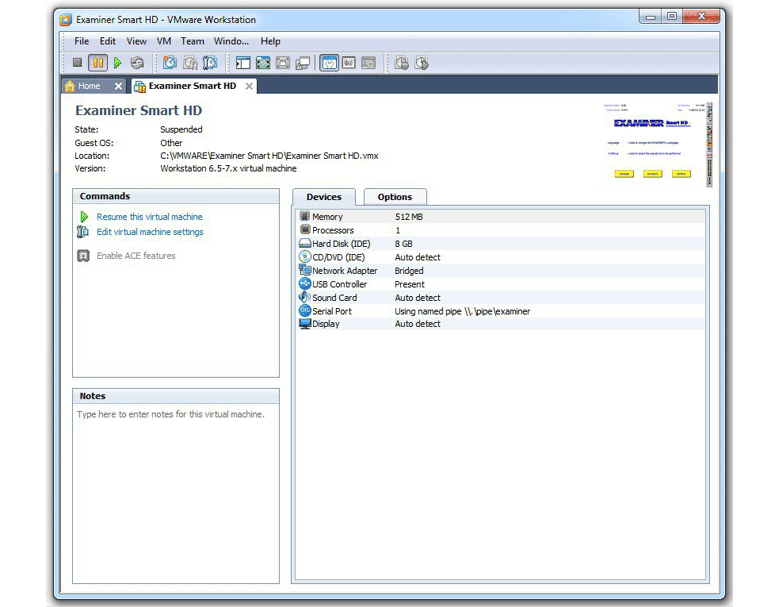
Task: Toggle the sidebar view toolbar icon
Action: pyautogui.click(x=243, y=63)
